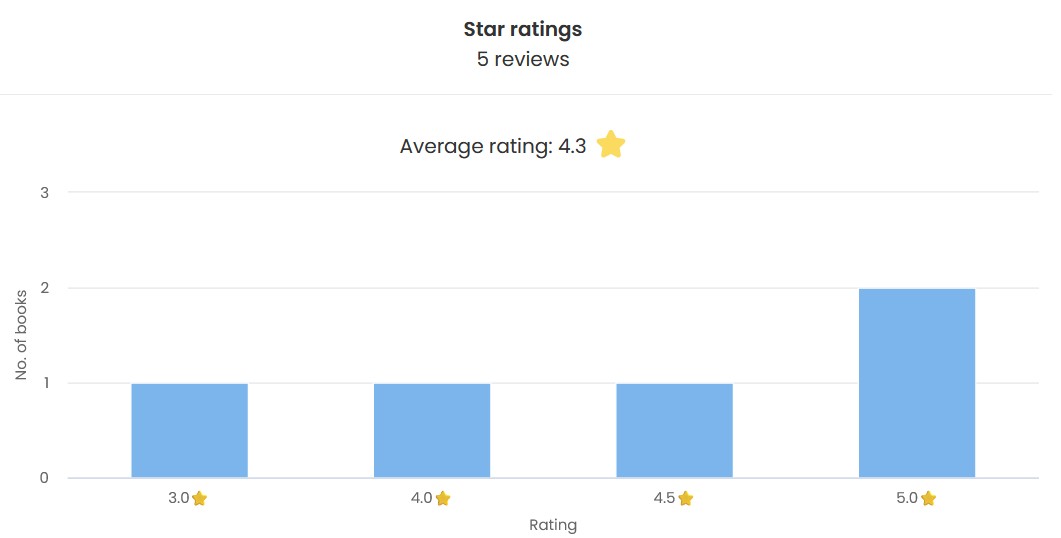Click the 3.0 x-axis label text
The height and width of the screenshot is (538, 1061).
tap(178, 498)
